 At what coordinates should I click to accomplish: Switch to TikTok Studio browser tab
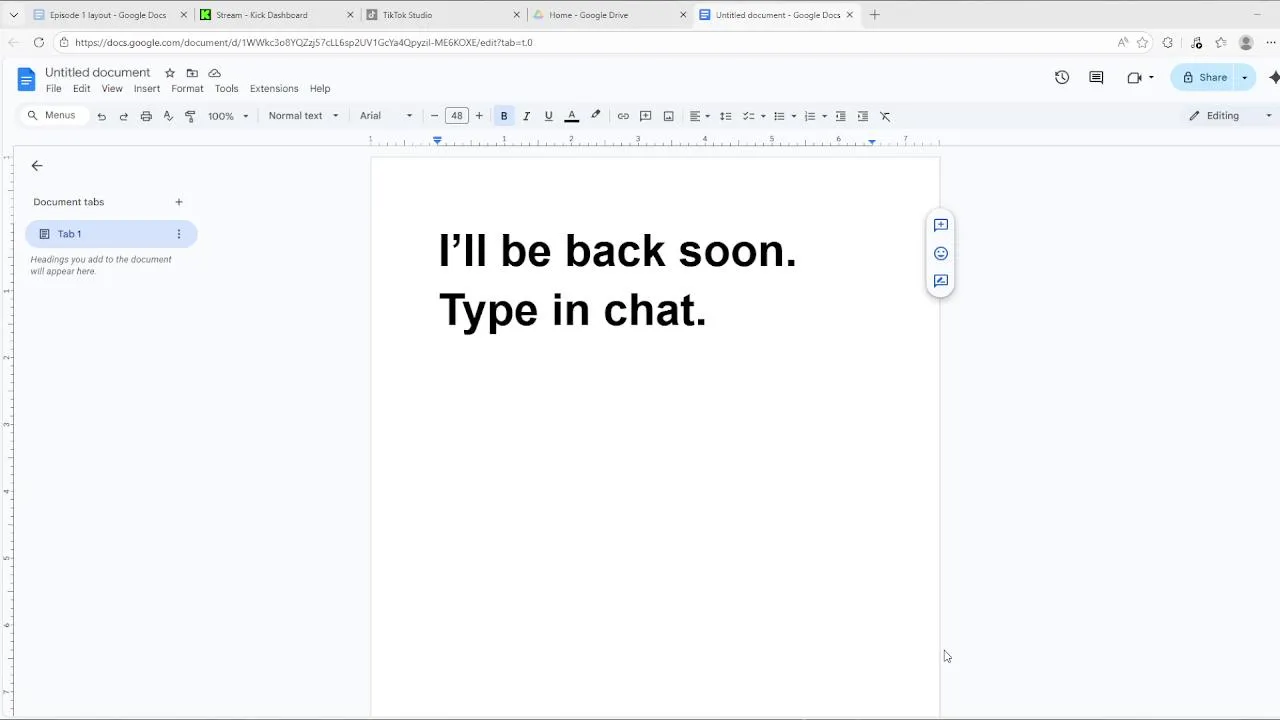click(x=442, y=15)
